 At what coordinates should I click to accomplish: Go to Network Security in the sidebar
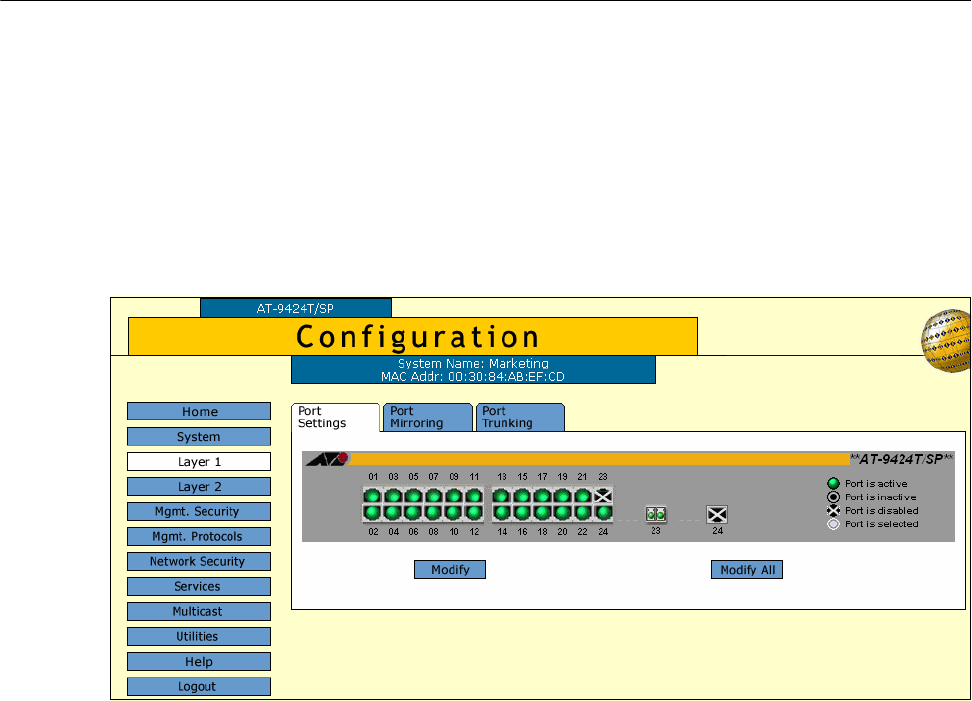[199, 562]
